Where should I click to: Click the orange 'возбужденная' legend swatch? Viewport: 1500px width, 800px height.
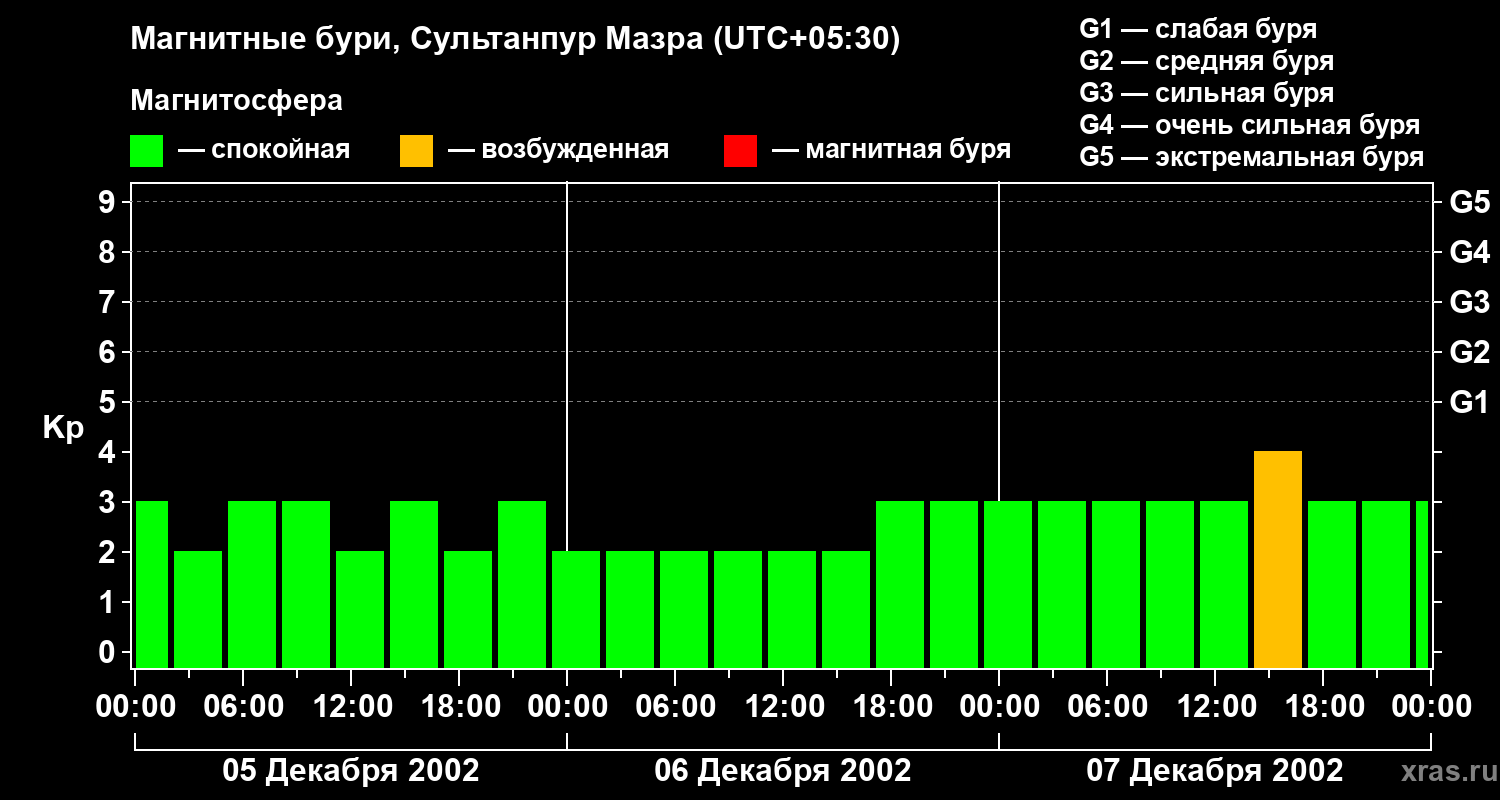click(417, 151)
